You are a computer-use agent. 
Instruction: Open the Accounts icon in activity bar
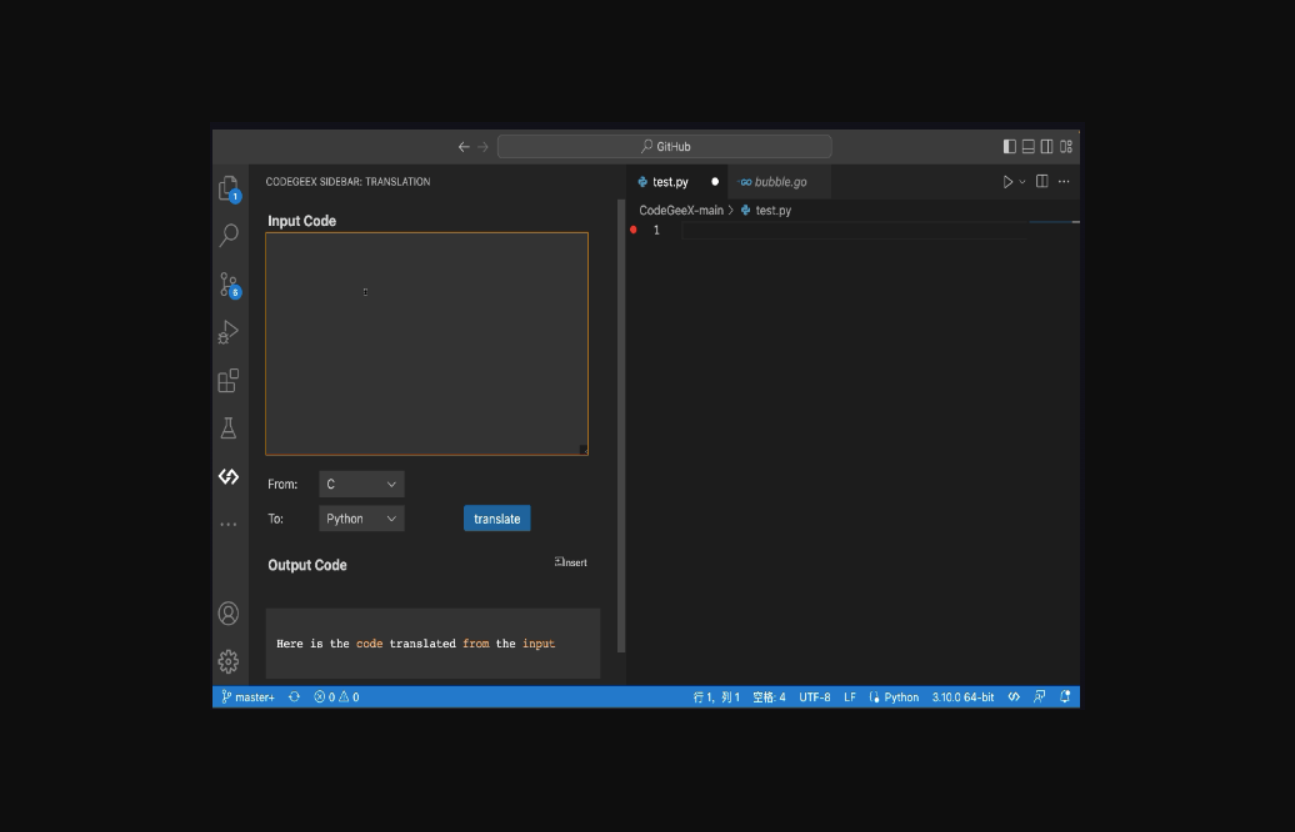(229, 613)
